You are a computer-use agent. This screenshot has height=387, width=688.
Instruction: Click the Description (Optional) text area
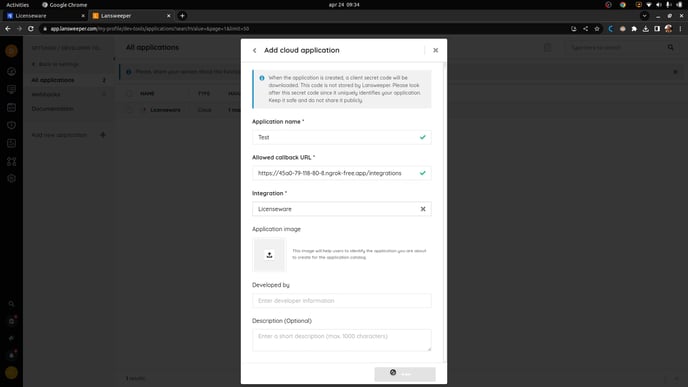point(341,340)
